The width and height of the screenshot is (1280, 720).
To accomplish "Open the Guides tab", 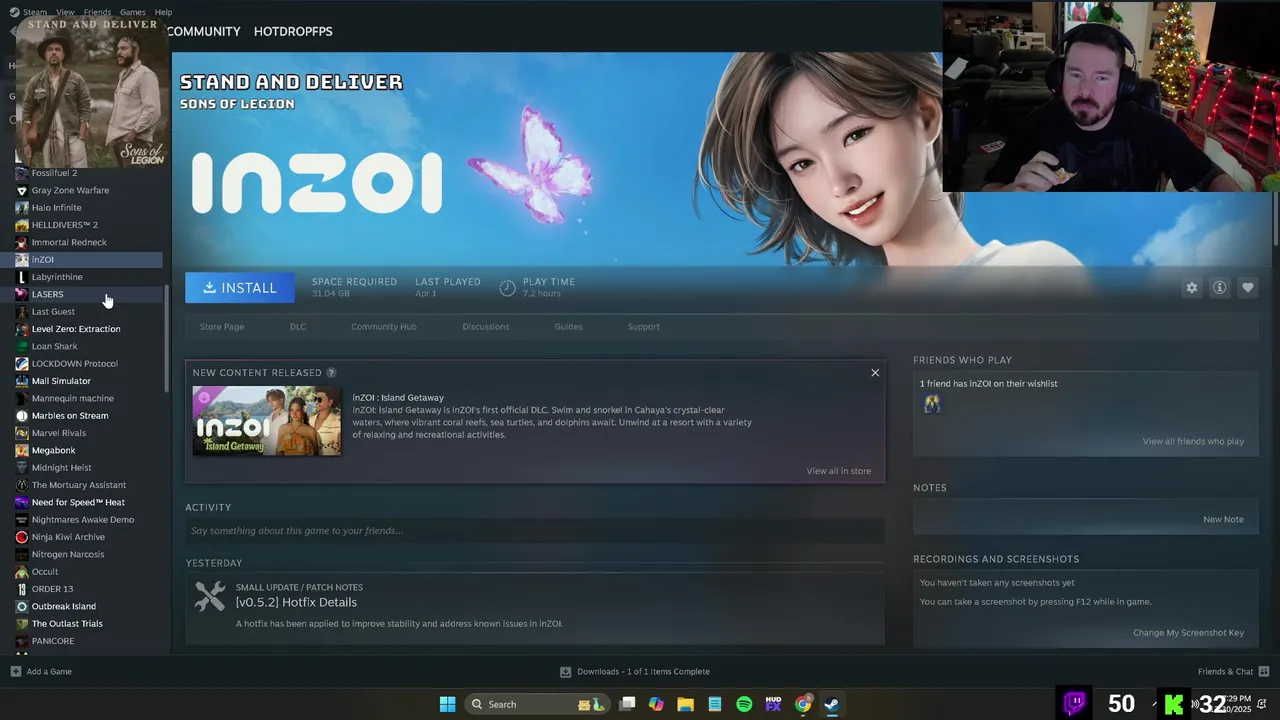I will point(568,327).
